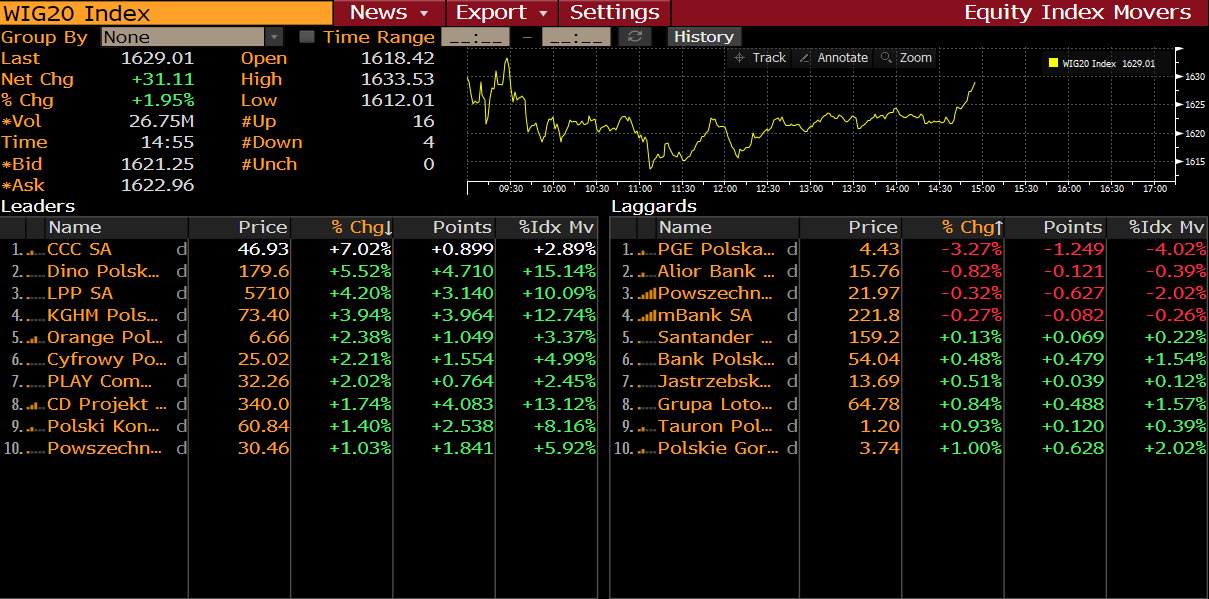Click the volume bar icon beside CCC SA
The image size is (1209, 599).
point(33,250)
